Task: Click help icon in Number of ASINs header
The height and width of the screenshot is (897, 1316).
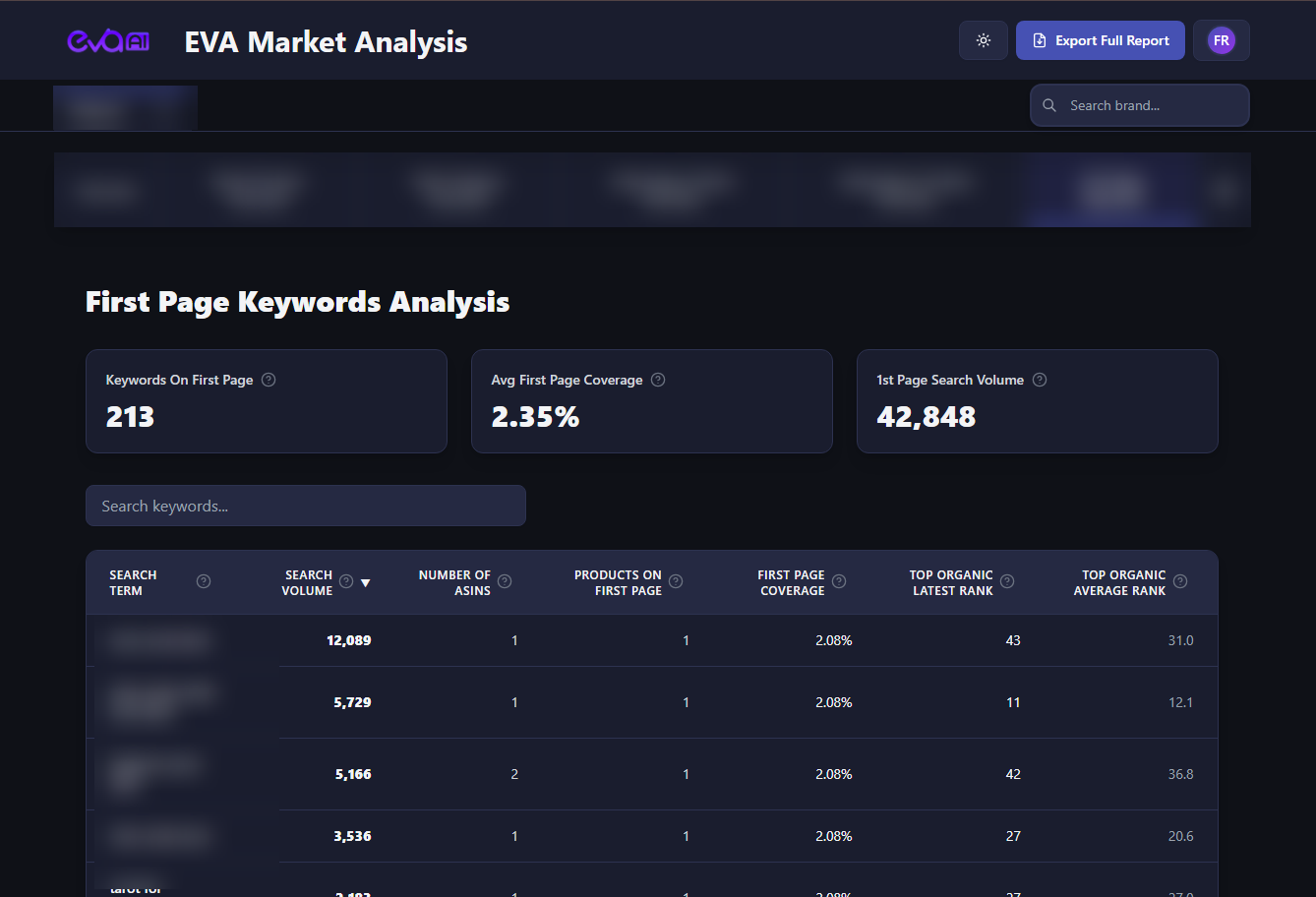Action: [x=505, y=581]
